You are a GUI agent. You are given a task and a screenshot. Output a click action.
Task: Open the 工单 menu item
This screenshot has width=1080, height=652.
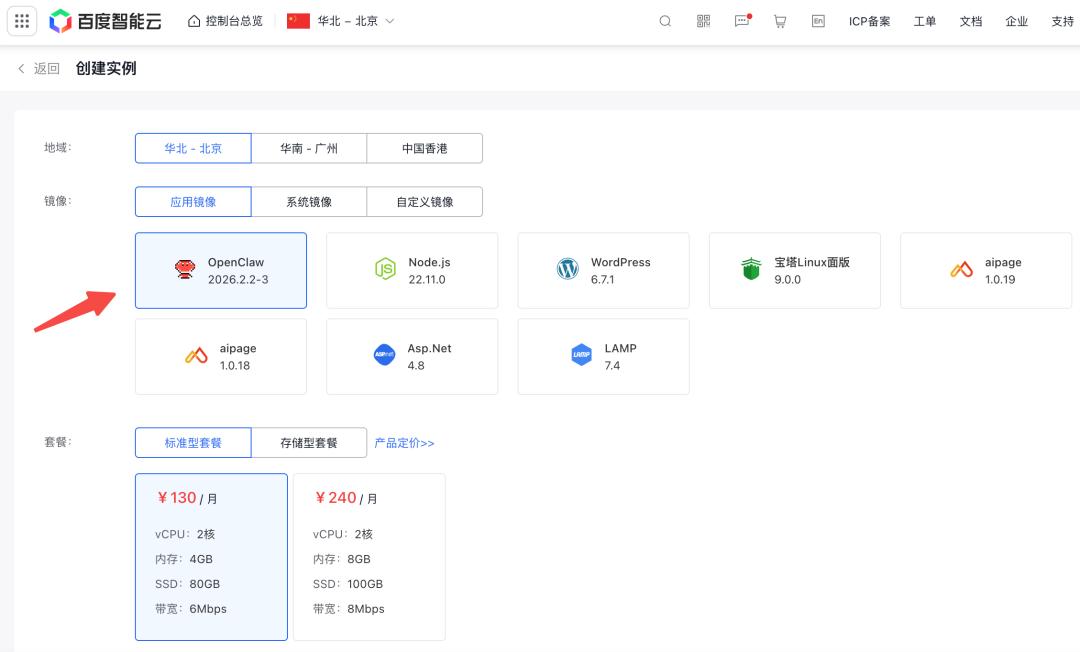point(924,21)
